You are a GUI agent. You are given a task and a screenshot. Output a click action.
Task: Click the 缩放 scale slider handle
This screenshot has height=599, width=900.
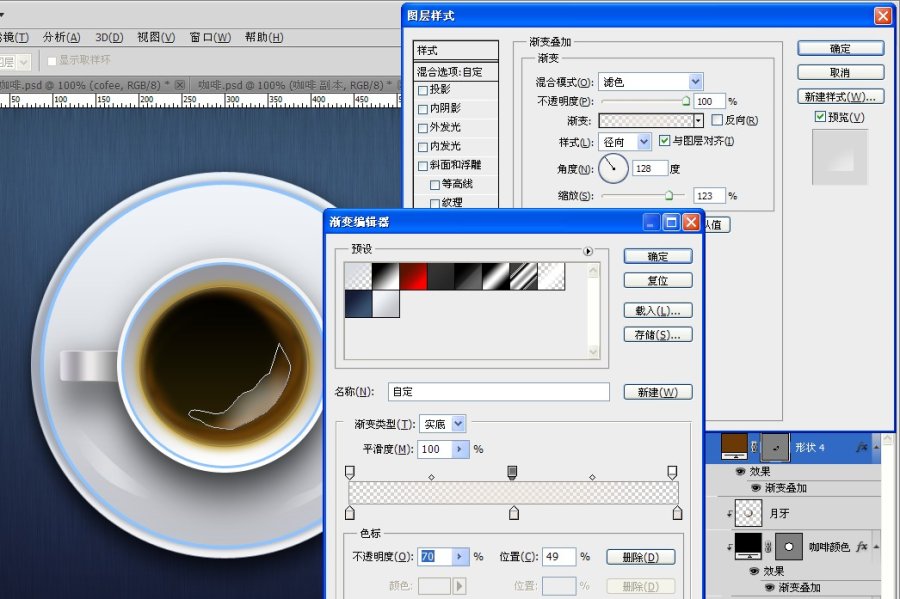click(669, 196)
